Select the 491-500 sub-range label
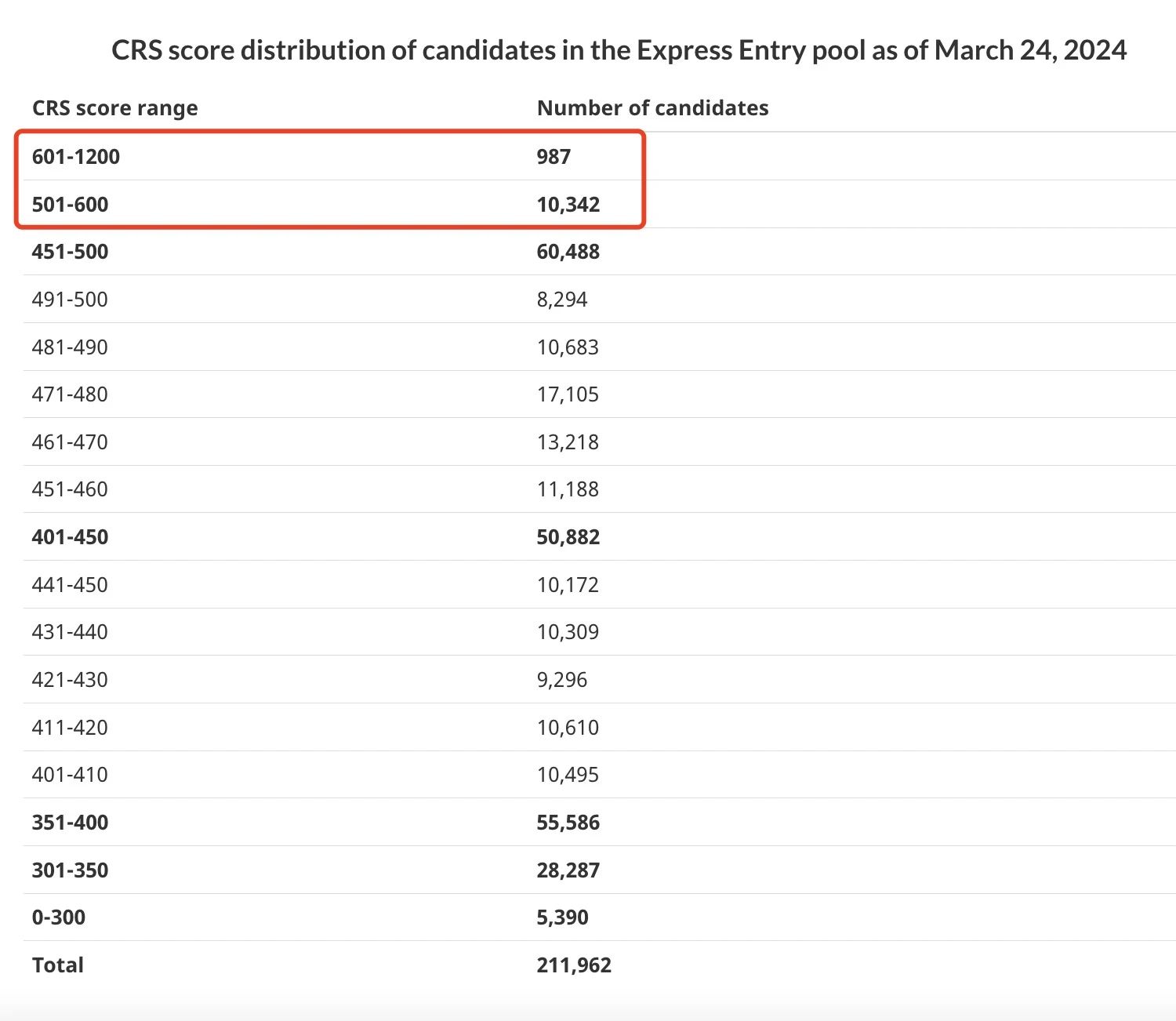The image size is (1176, 1021). pyautogui.click(x=70, y=300)
